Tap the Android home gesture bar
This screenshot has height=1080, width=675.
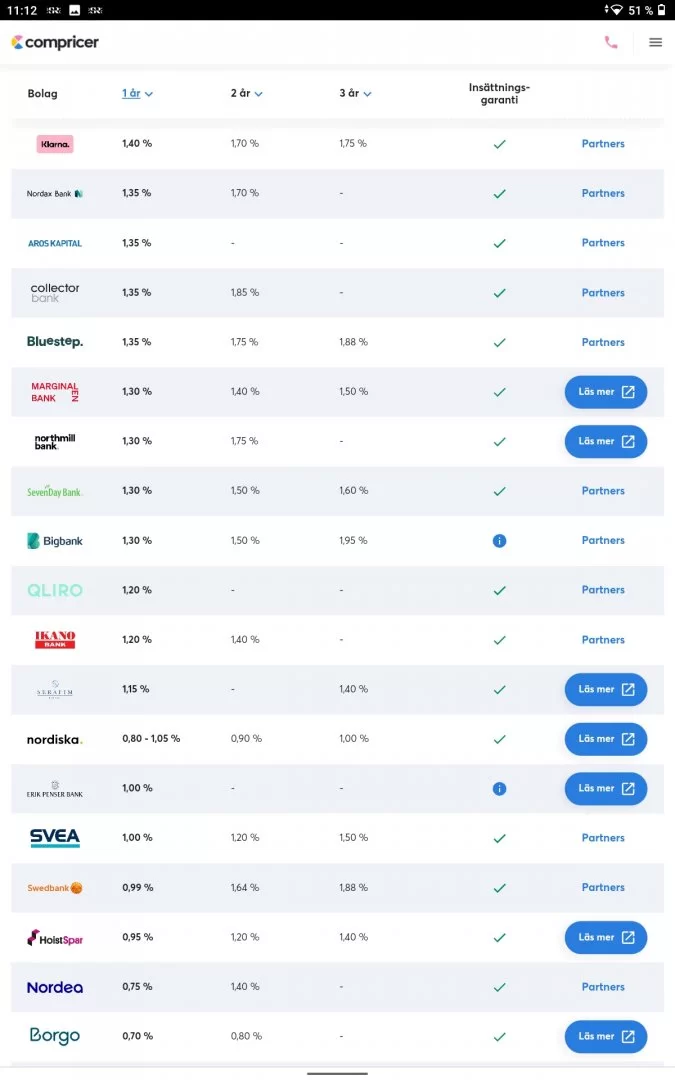click(337, 1073)
